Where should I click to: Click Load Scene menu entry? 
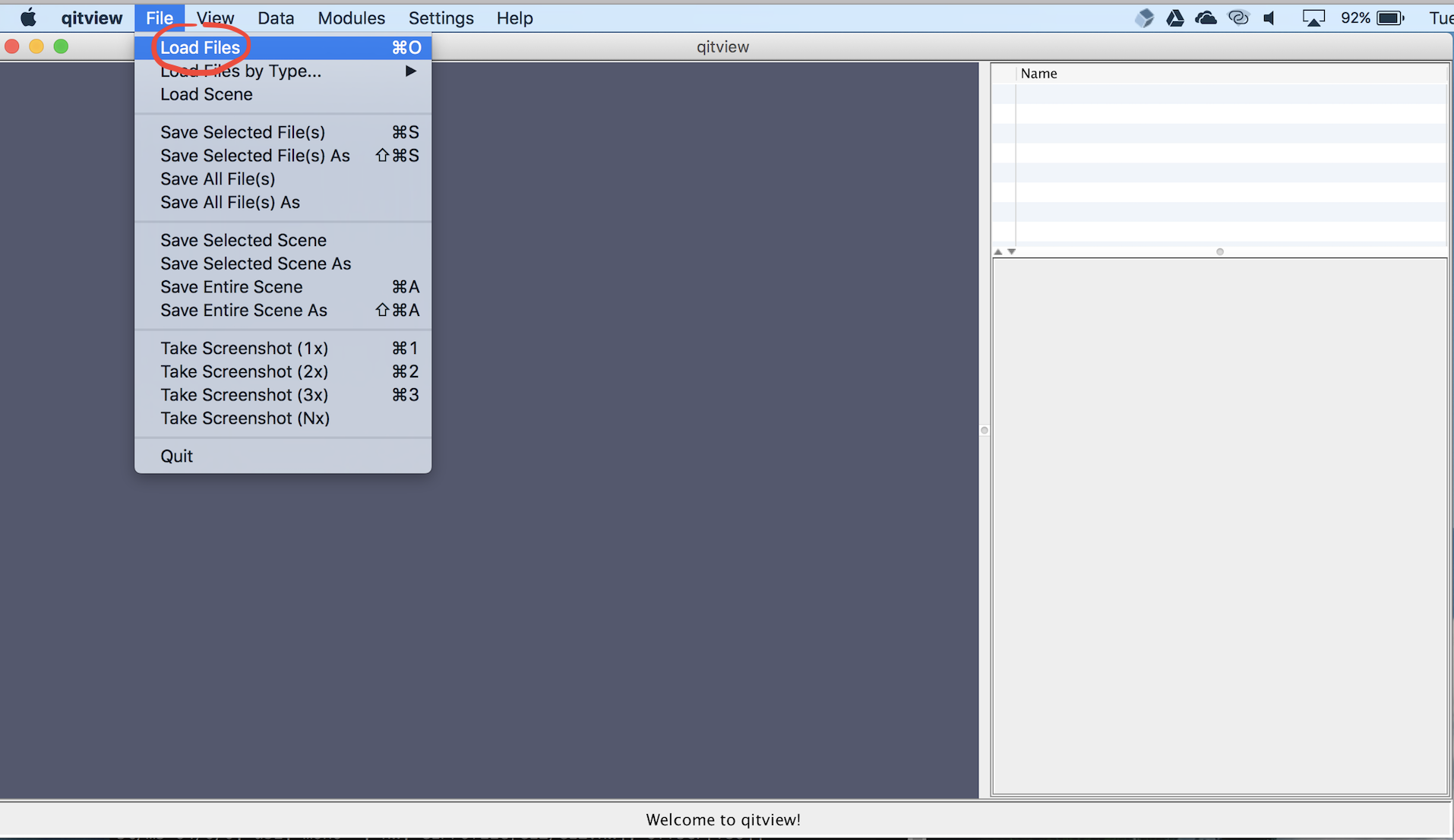click(x=207, y=94)
